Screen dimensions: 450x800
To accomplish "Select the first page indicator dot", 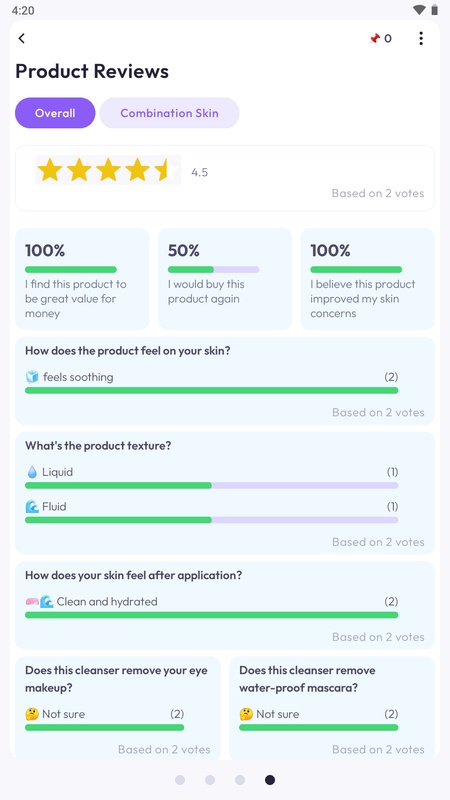I will (x=180, y=780).
